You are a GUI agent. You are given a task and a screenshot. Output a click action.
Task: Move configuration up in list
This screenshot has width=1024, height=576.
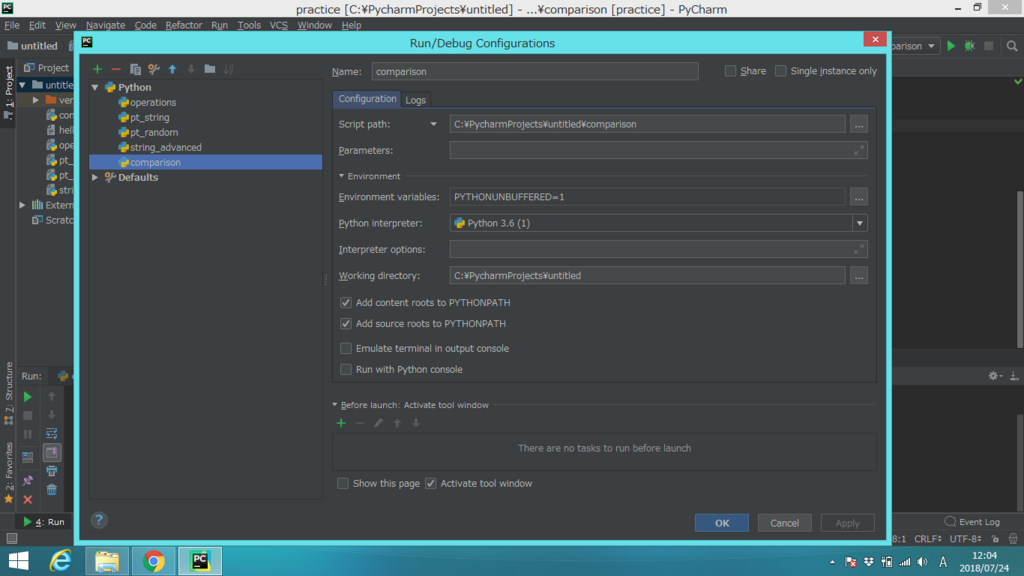click(172, 69)
